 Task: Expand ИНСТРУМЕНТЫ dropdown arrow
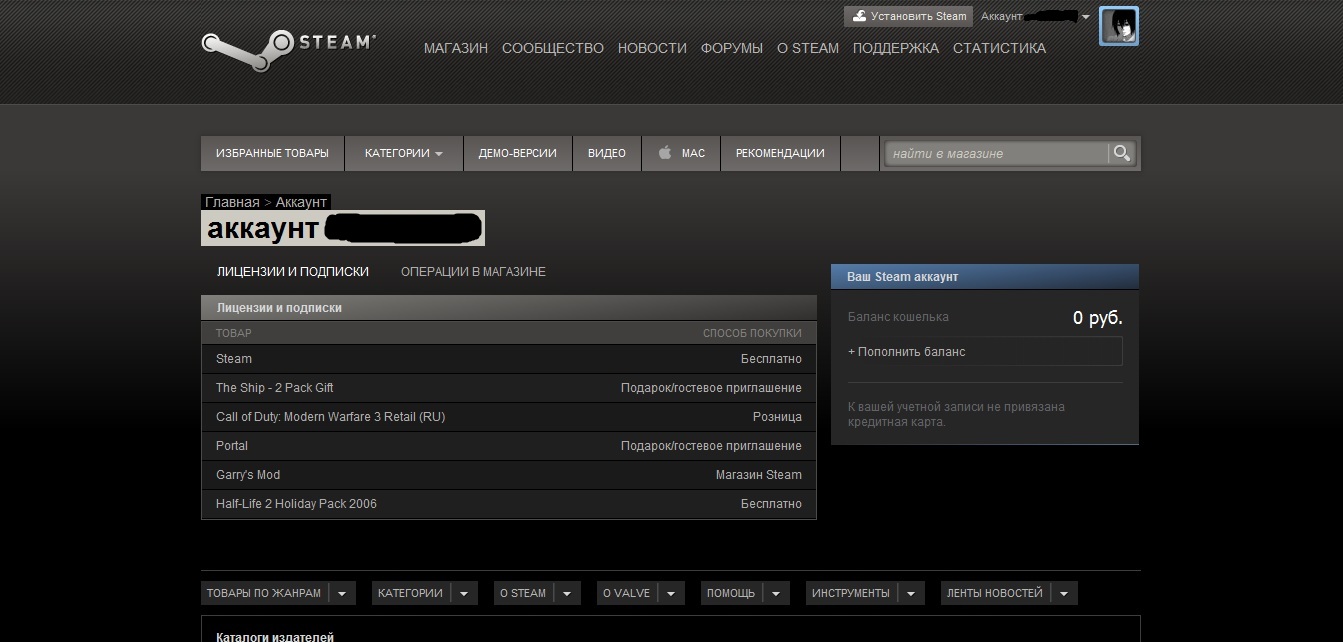click(x=911, y=593)
